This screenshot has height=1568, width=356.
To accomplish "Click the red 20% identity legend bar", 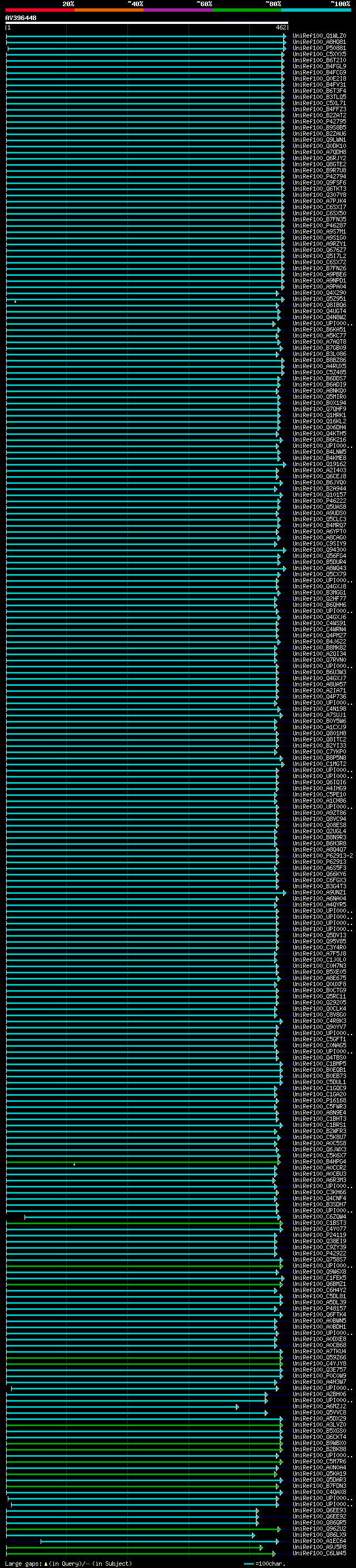I will (39, 10).
